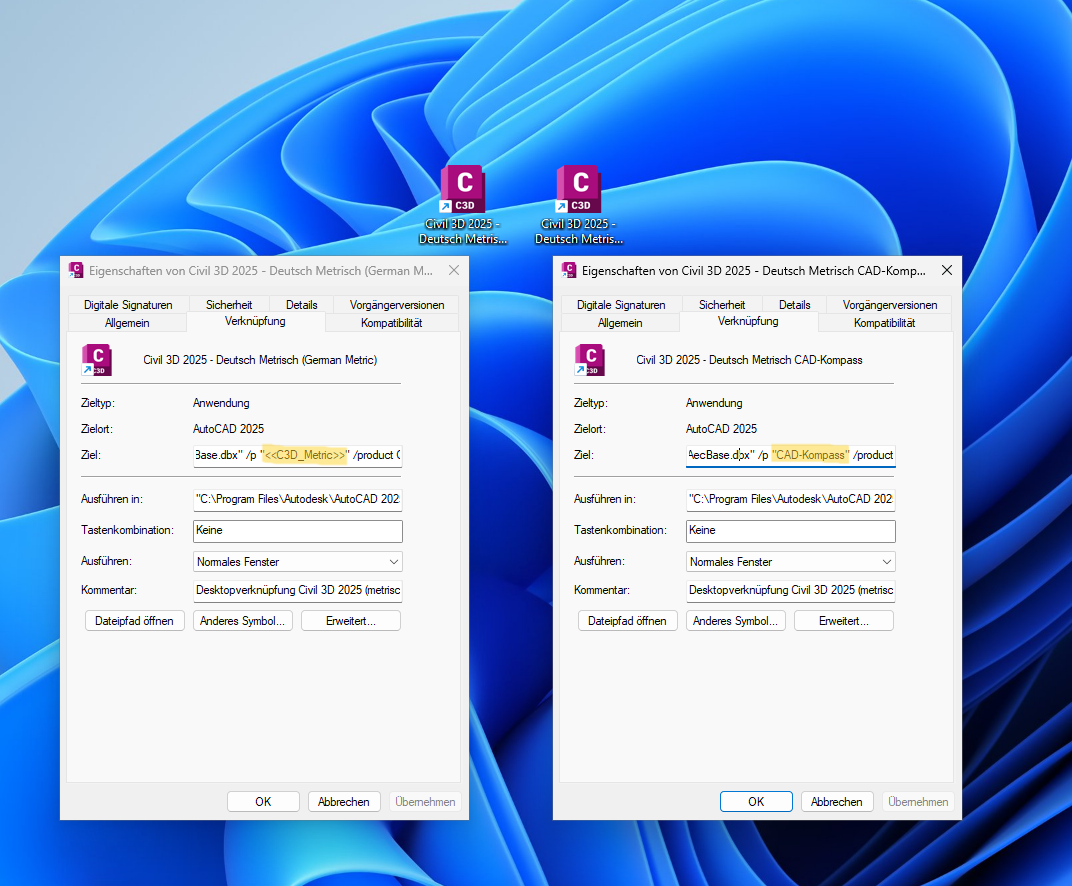Screen dimensions: 1072x886
Task: Click the large C3D icon beside the CAD-Kompass name
Action: (x=590, y=360)
